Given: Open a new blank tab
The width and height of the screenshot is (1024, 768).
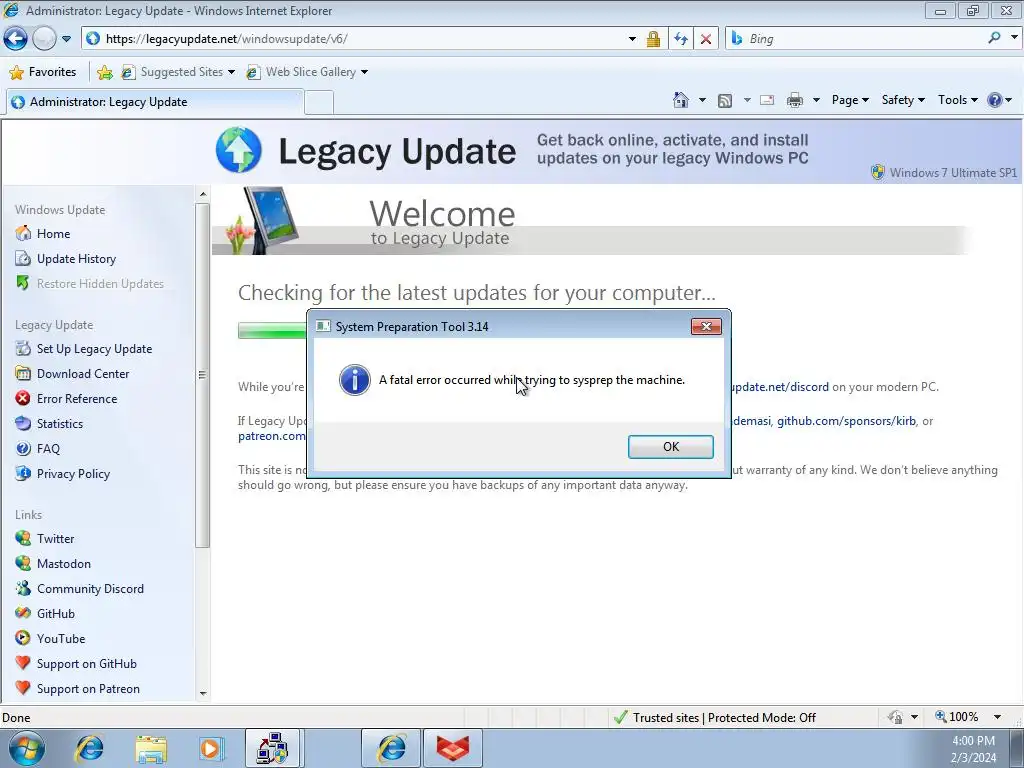Looking at the screenshot, I should pos(319,103).
